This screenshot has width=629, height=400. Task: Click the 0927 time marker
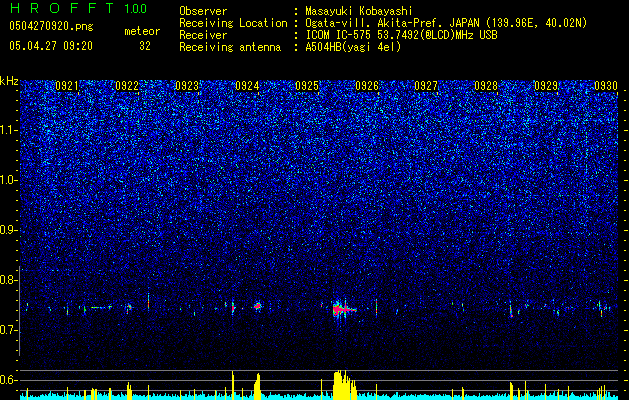point(426,86)
